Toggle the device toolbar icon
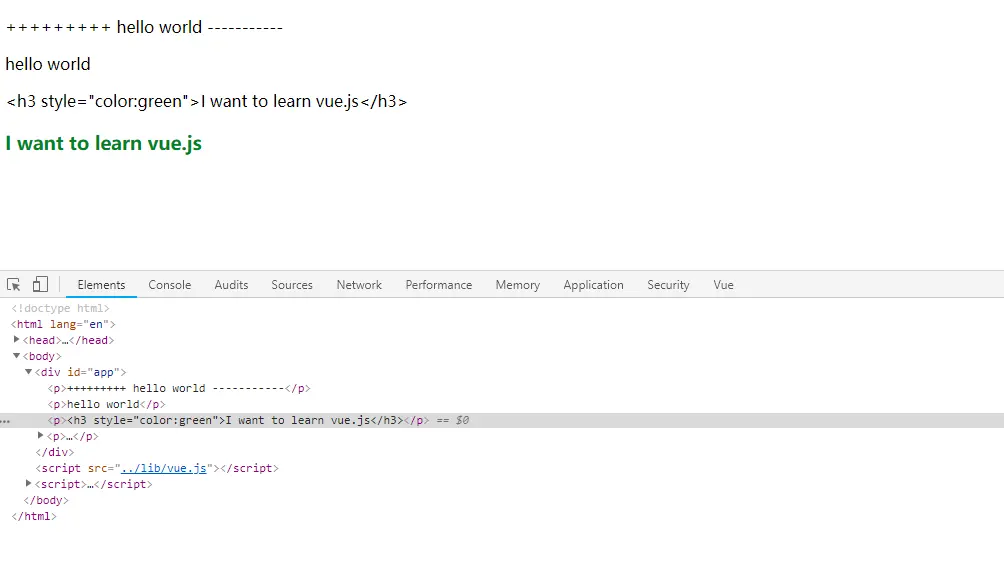This screenshot has width=1004, height=562. tap(40, 284)
